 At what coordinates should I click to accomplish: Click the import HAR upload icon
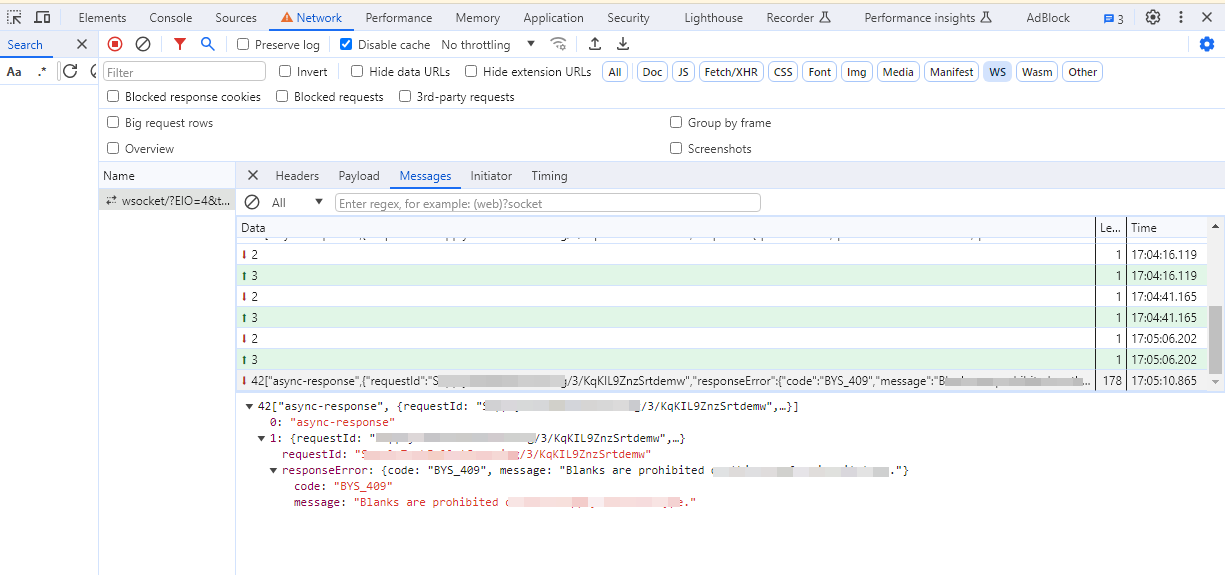[x=595, y=44]
